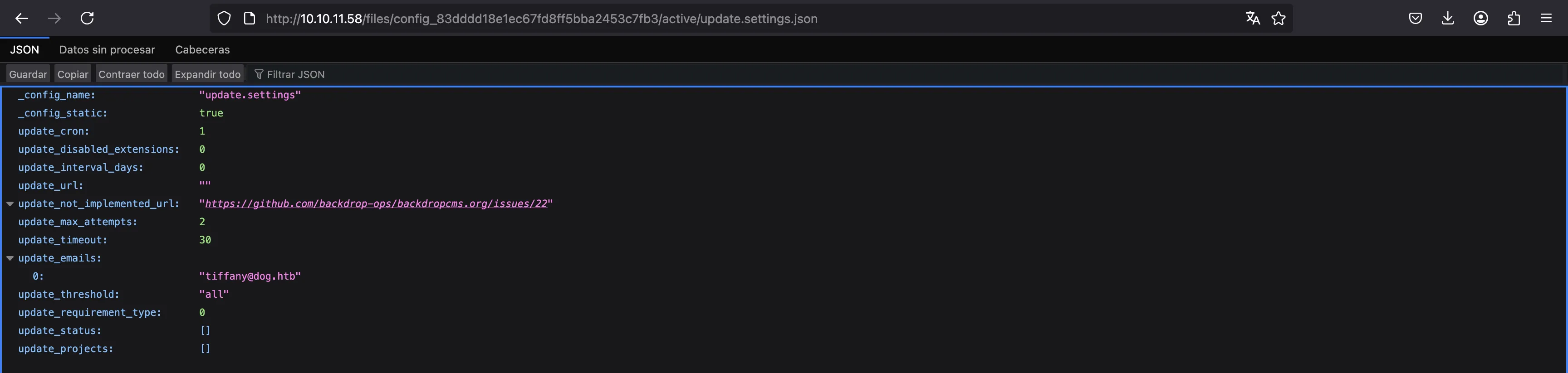Bookmark this page with the star icon
Image resolution: width=1568 pixels, height=373 pixels.
tap(1278, 19)
